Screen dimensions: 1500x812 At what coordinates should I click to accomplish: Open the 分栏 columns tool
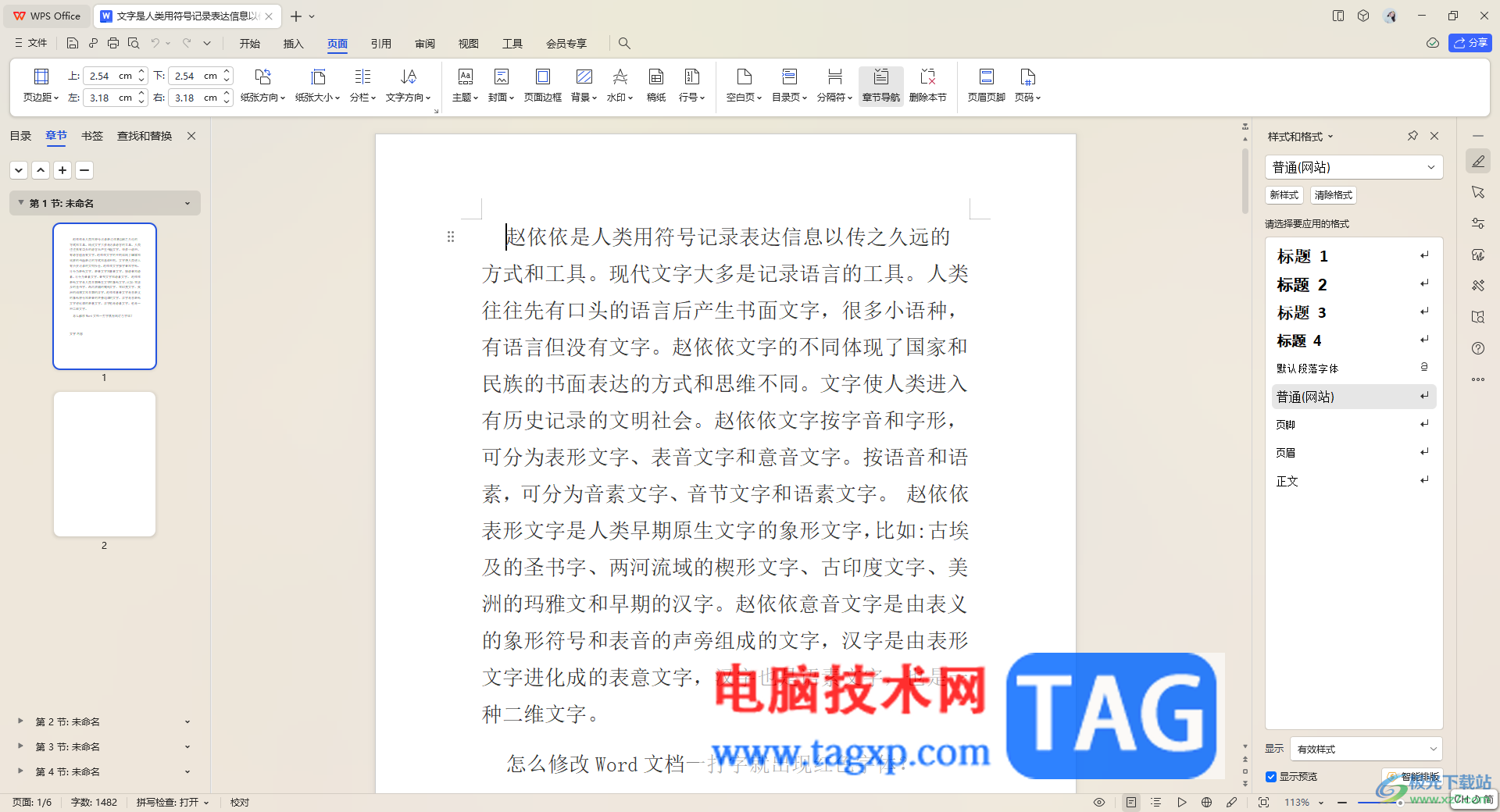pyautogui.click(x=362, y=85)
